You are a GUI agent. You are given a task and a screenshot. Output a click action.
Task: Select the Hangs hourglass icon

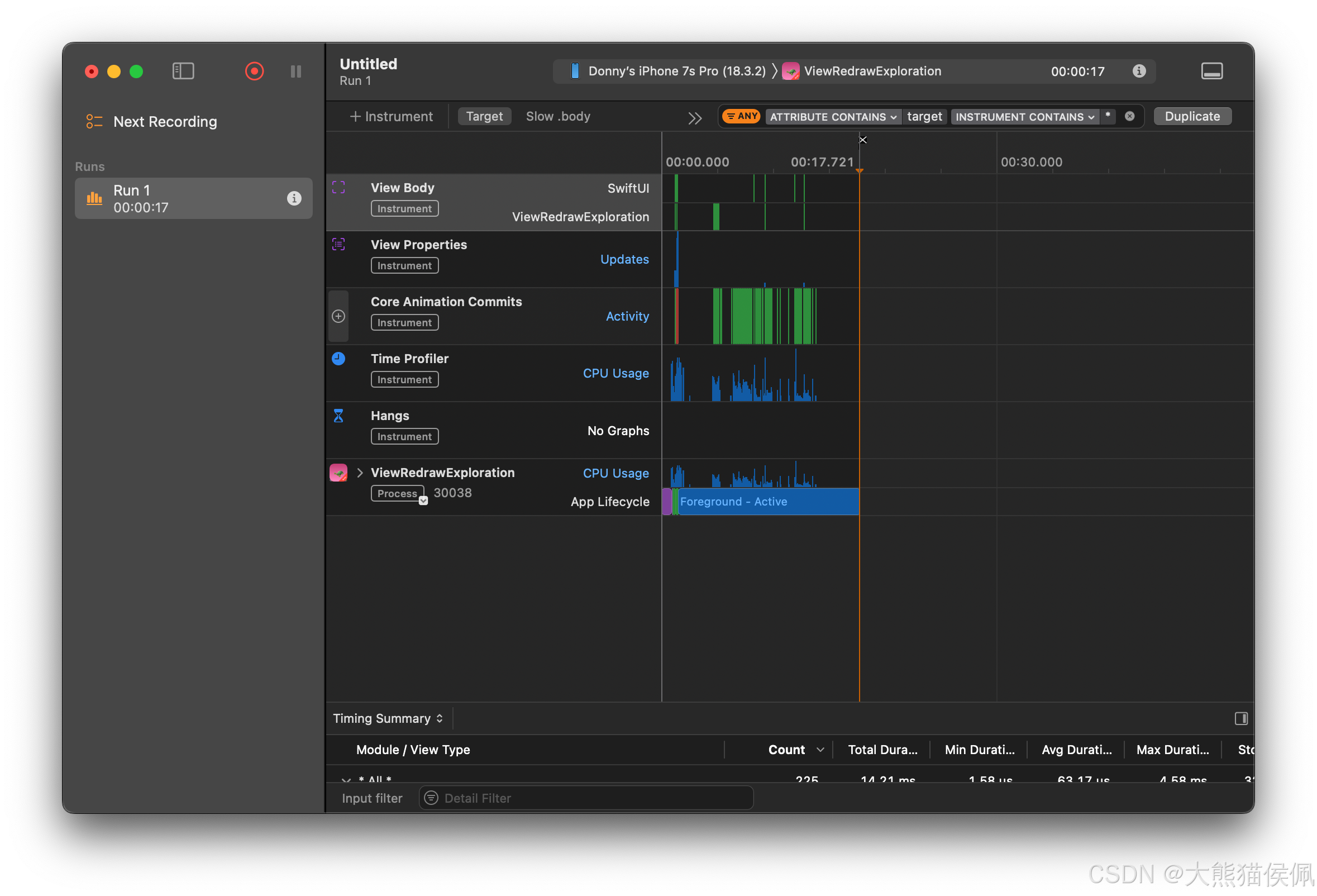click(x=338, y=416)
